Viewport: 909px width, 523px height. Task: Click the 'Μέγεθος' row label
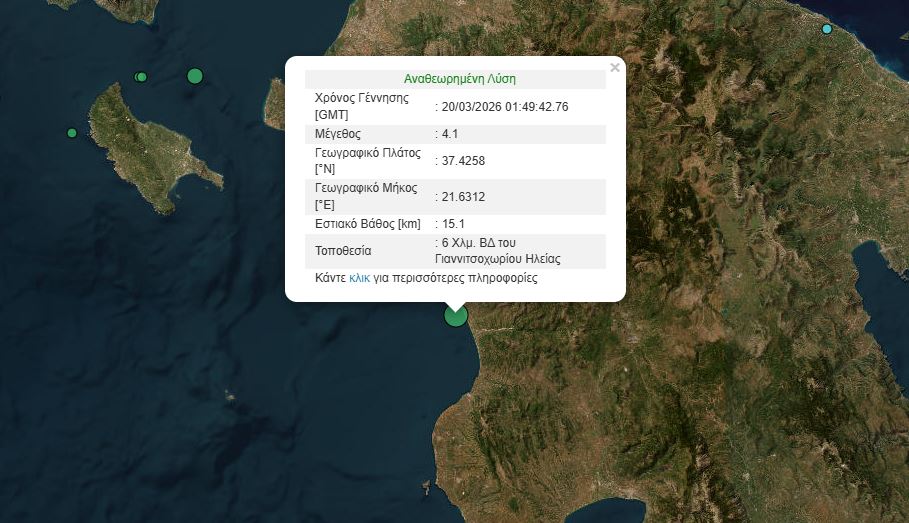click(x=337, y=133)
